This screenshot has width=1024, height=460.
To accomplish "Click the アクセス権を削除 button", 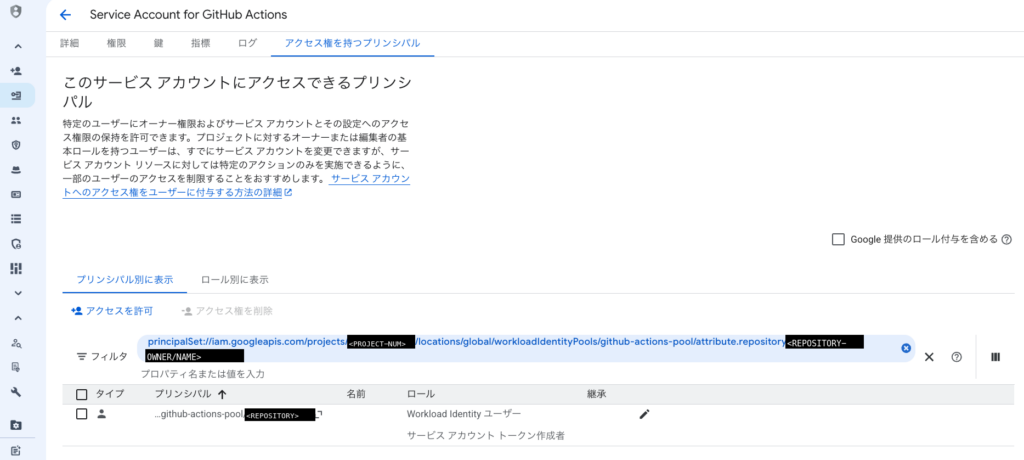I will (x=227, y=311).
